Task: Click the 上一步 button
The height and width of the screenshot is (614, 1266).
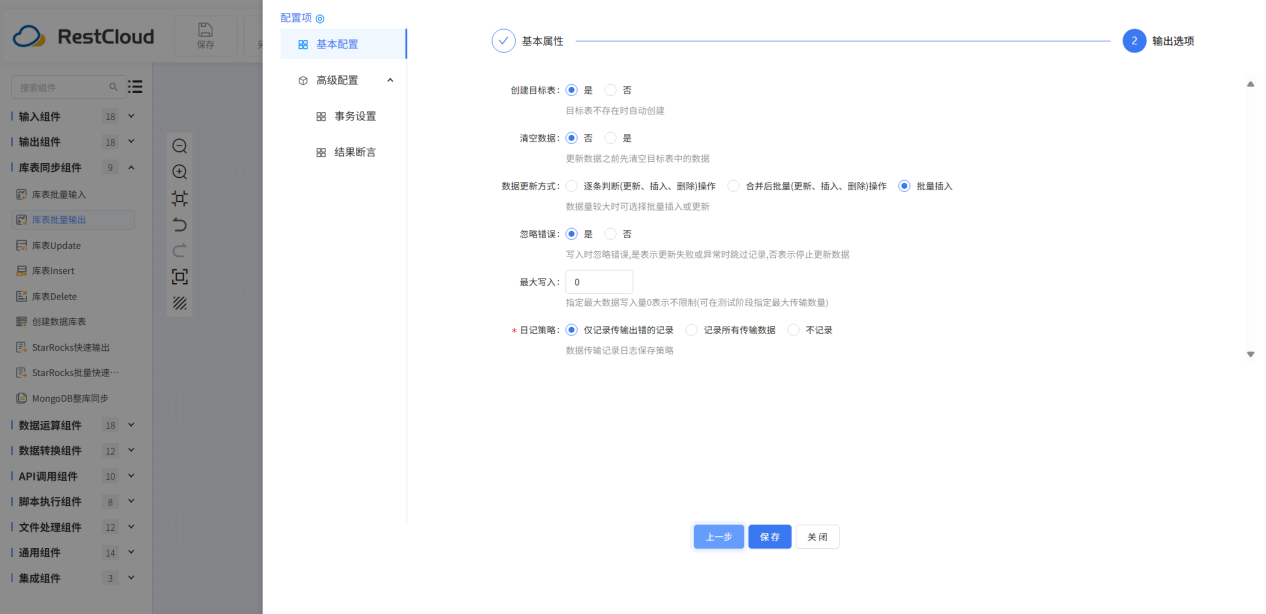Action: (x=718, y=536)
